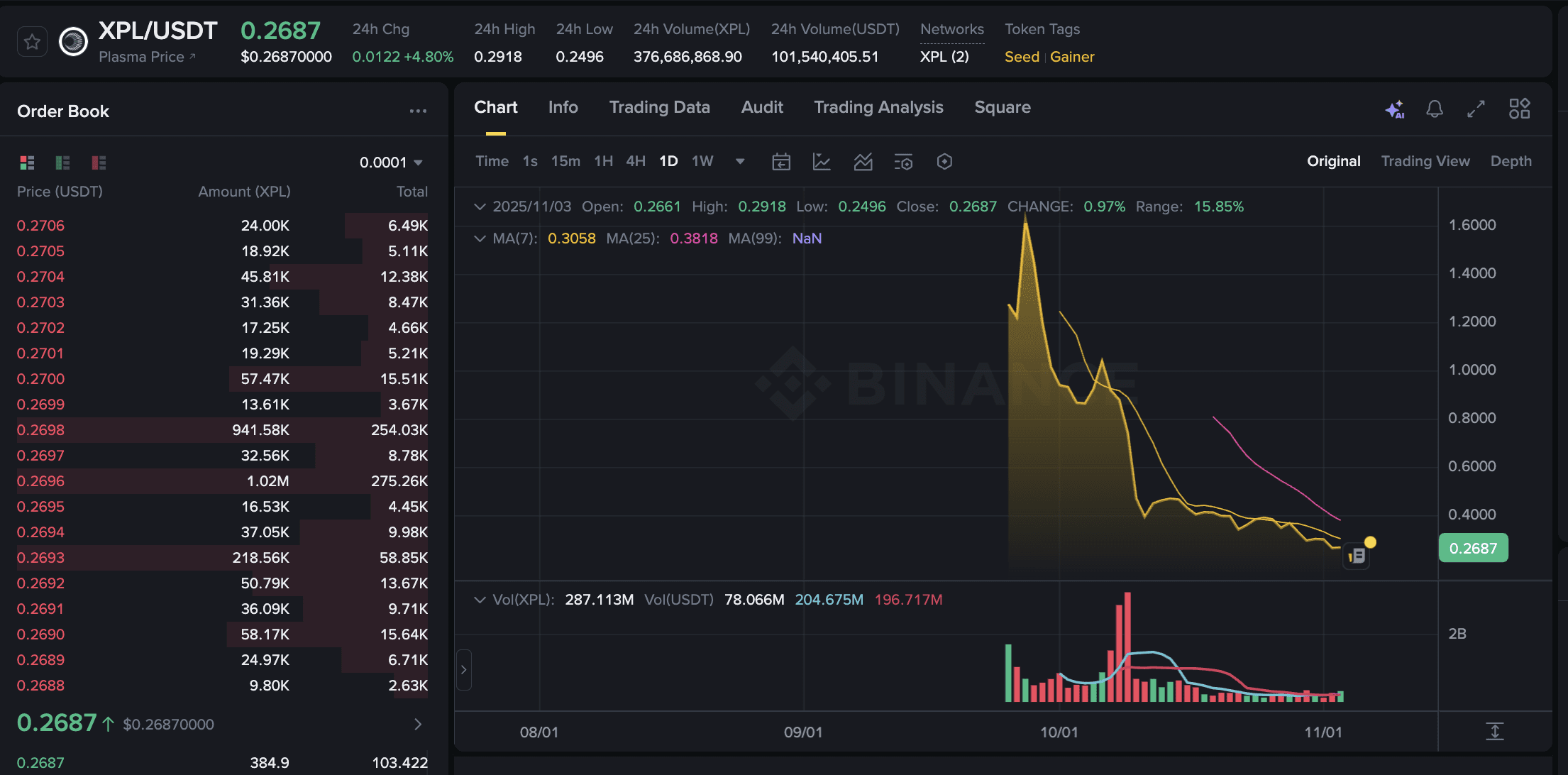1568x775 pixels.
Task: Open the 0.0001 price precision dropdown
Action: pos(391,163)
